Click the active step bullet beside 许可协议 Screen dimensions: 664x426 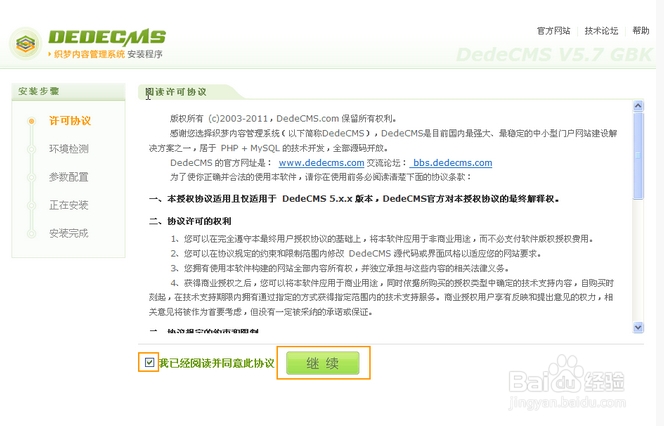pos(31,121)
